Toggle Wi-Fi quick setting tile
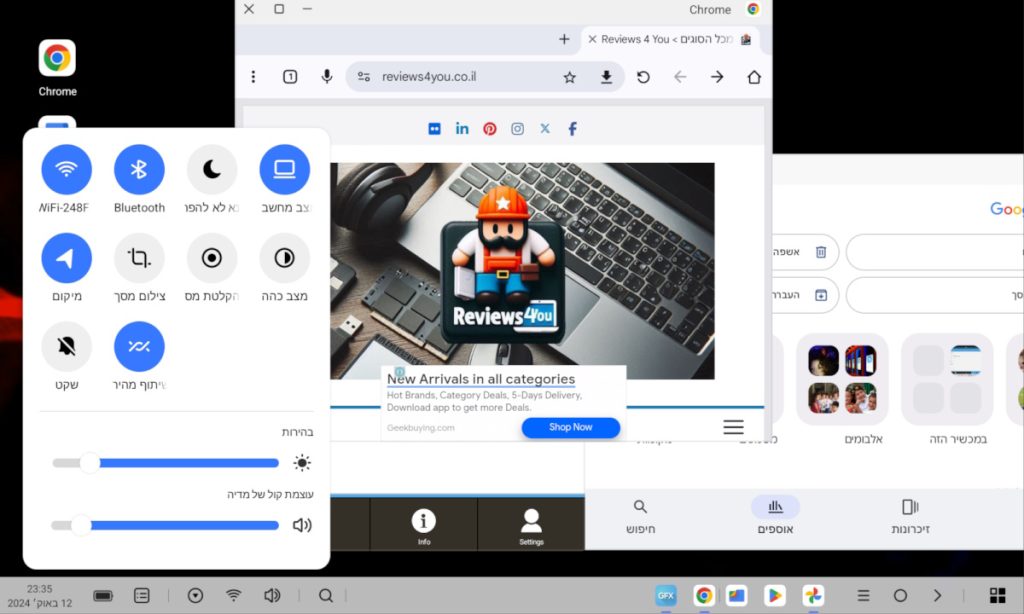This screenshot has width=1024, height=614. point(66,169)
